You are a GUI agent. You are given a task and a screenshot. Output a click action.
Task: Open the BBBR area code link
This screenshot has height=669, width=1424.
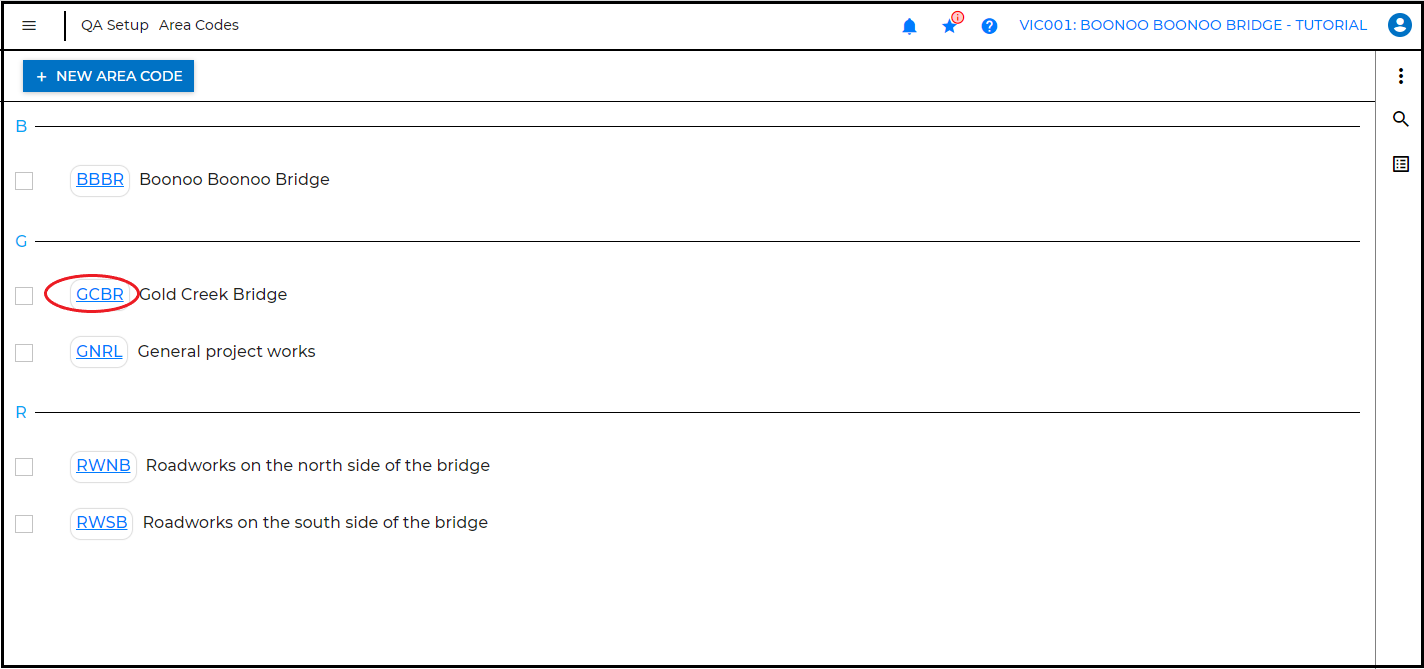(x=100, y=180)
